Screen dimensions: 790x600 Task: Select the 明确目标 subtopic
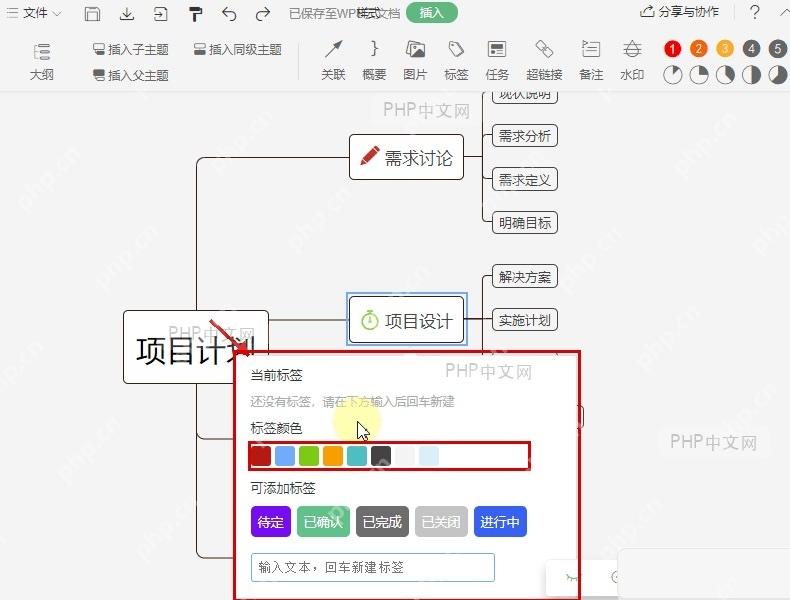click(524, 223)
